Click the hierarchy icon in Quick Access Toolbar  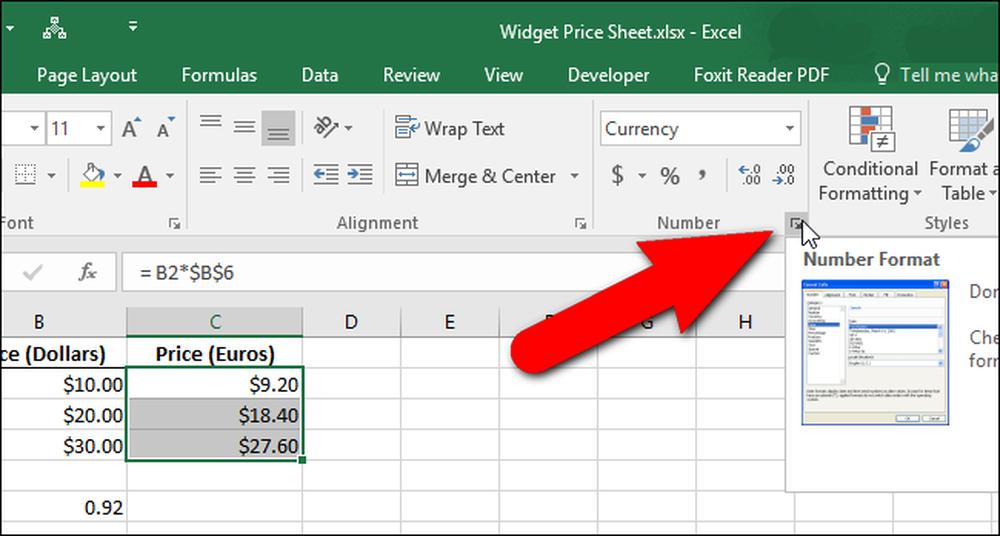click(x=56, y=29)
